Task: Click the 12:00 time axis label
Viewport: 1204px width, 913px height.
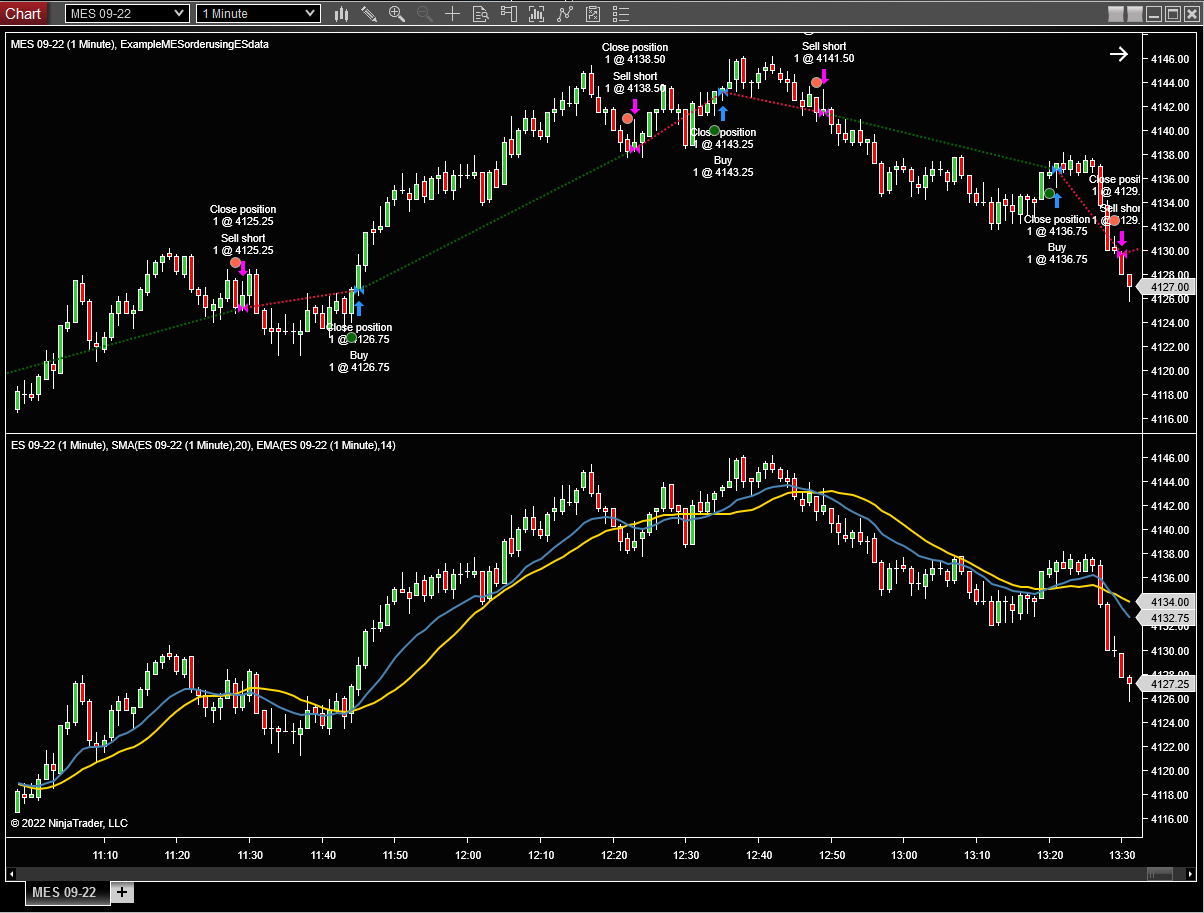Action: click(468, 855)
